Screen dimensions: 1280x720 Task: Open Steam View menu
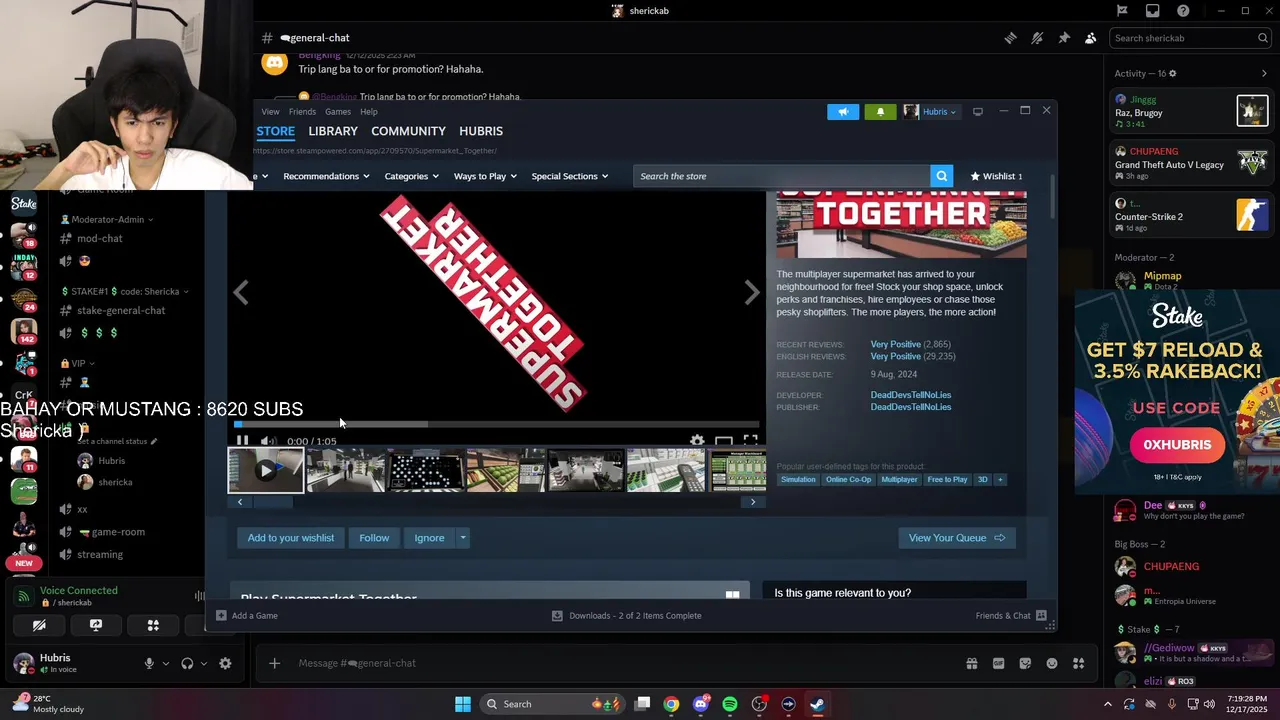coord(270,112)
